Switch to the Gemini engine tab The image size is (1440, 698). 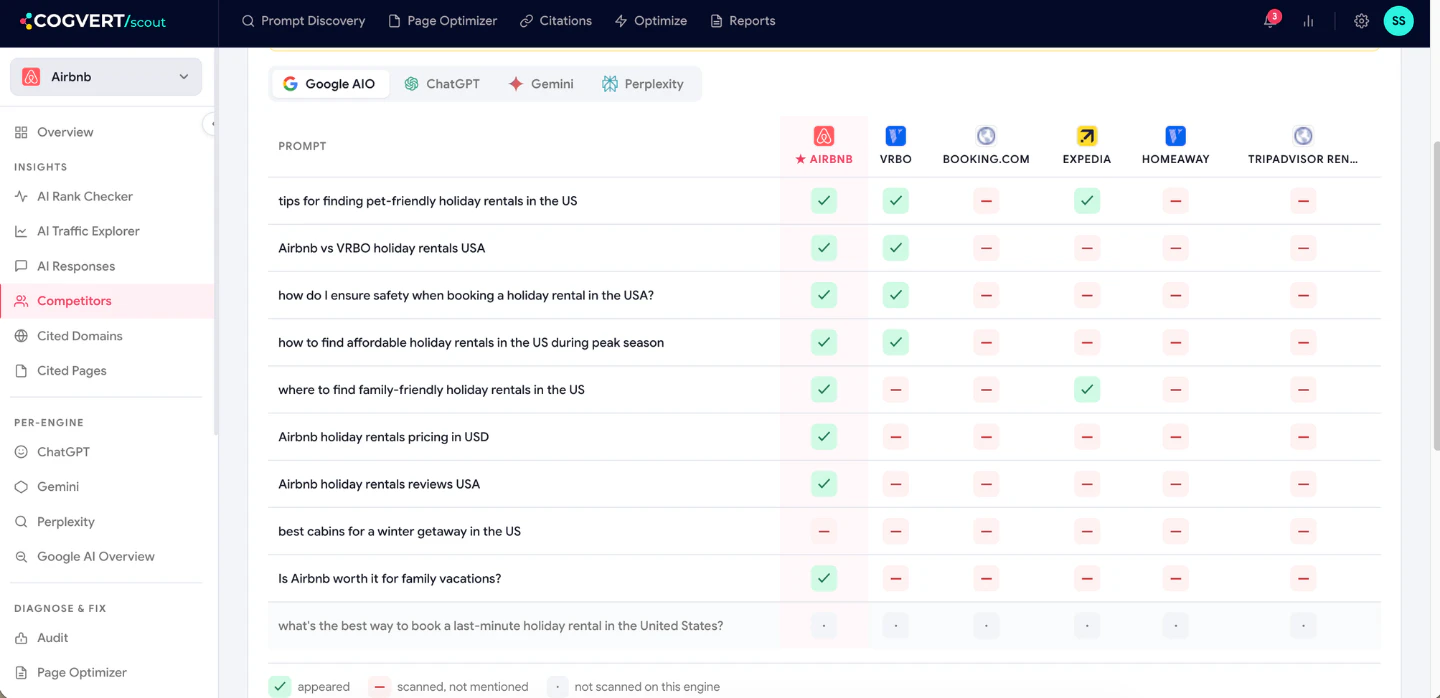pyautogui.click(x=541, y=84)
